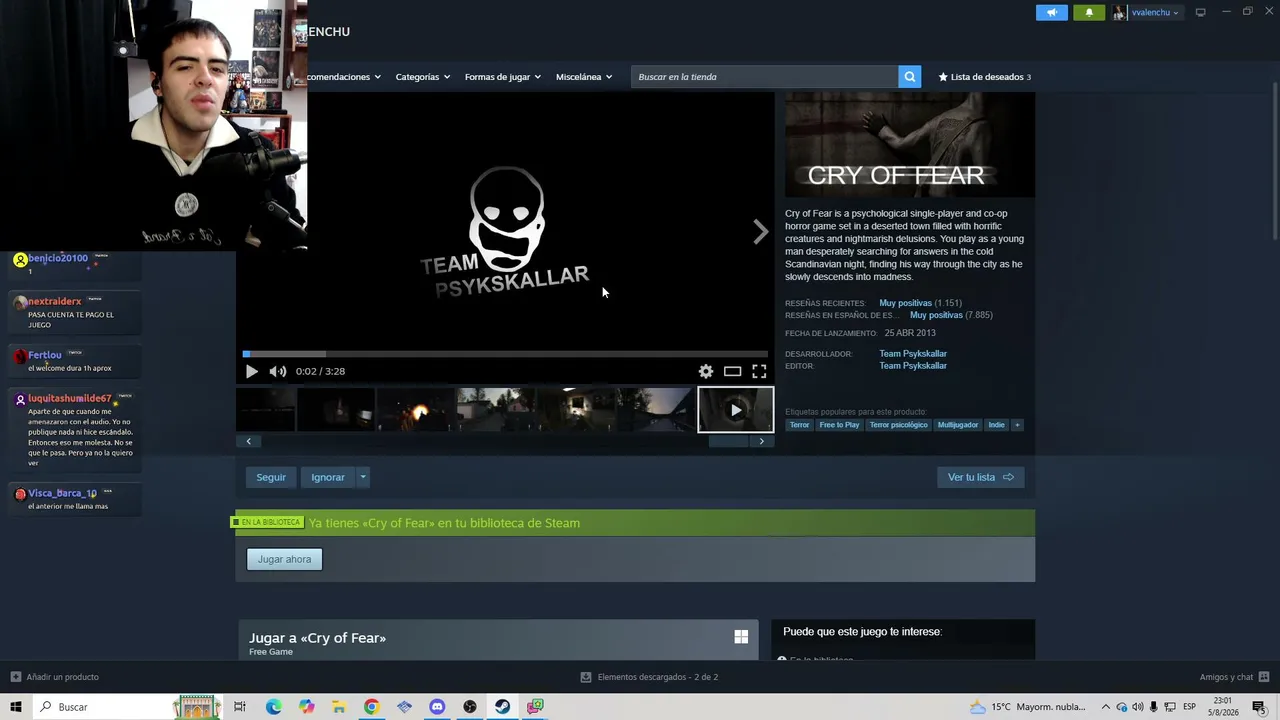Viewport: 1280px width, 720px height.
Task: Switch to Steam taskbar icon
Action: tap(502, 707)
